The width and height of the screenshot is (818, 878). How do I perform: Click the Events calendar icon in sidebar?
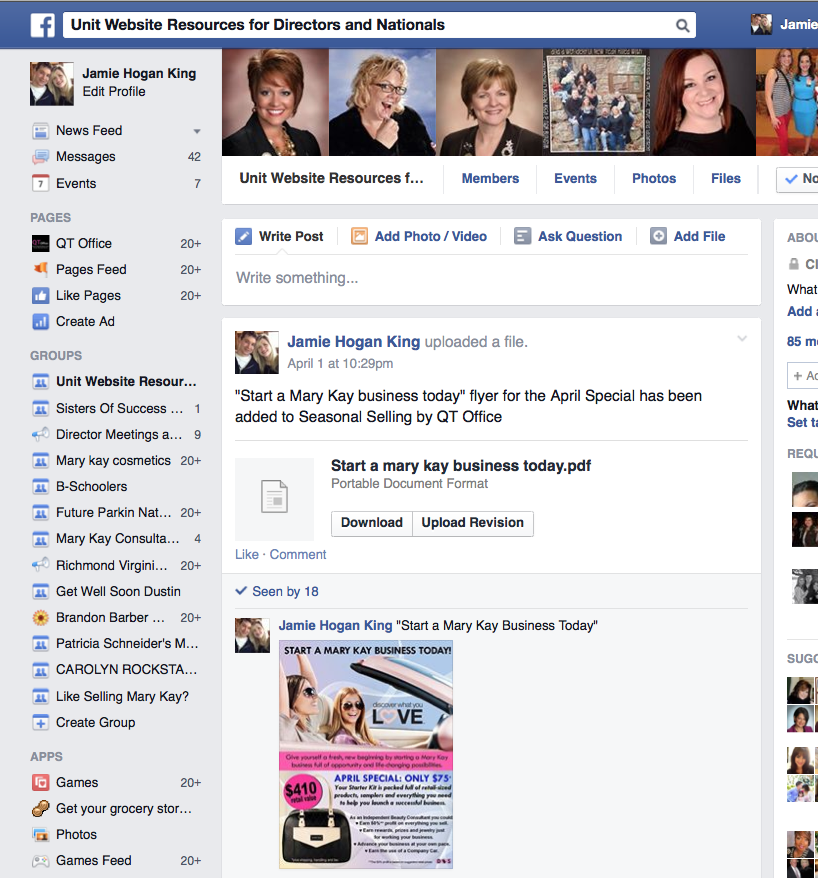(x=40, y=183)
